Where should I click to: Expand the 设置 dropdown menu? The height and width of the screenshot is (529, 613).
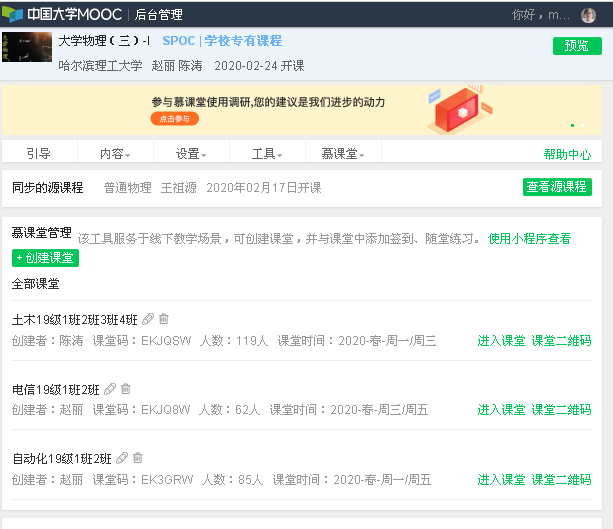click(191, 154)
